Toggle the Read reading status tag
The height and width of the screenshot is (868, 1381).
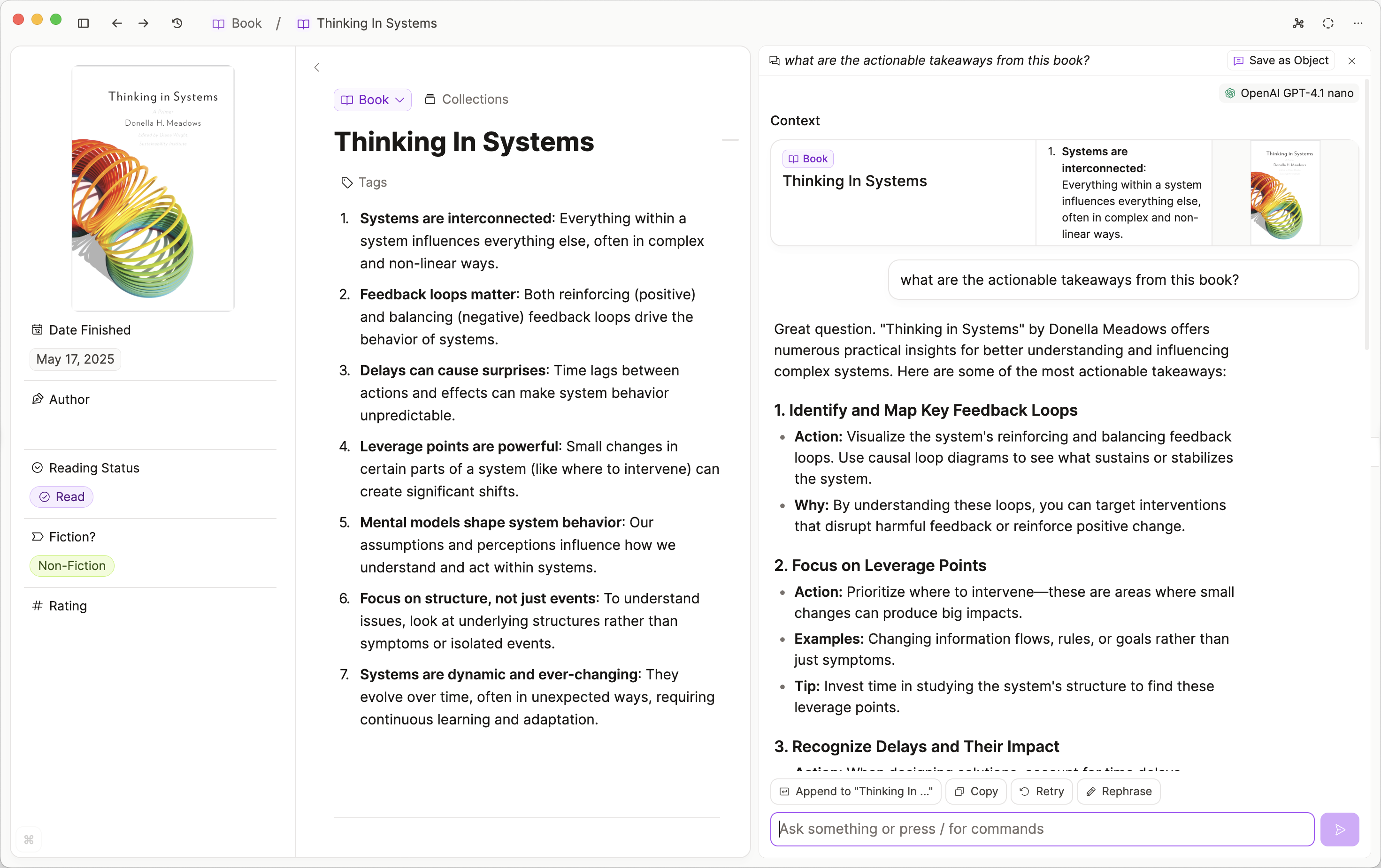pos(61,496)
